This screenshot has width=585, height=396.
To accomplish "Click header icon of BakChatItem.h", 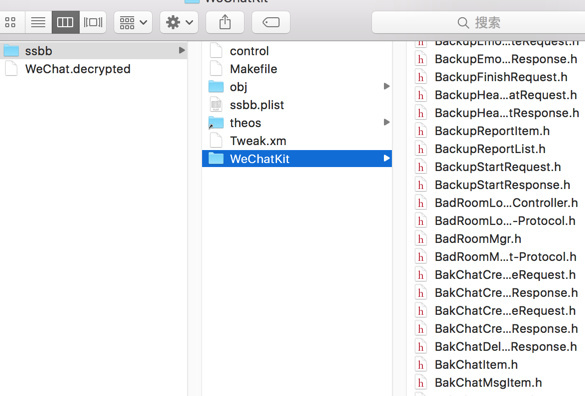I will coord(421,365).
